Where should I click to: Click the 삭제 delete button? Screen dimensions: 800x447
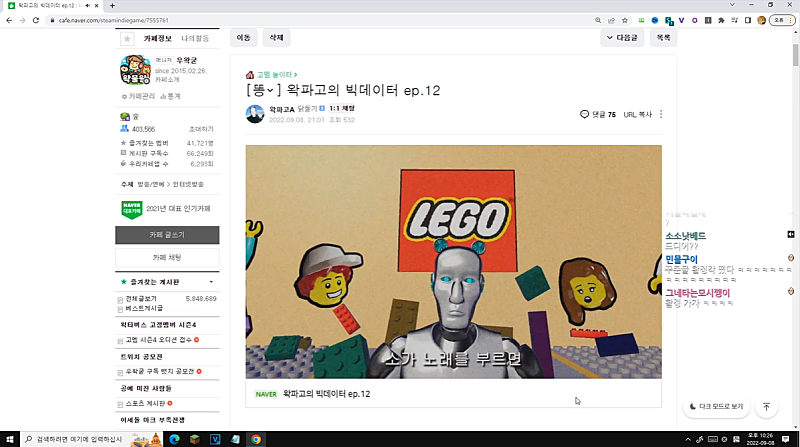(x=276, y=37)
